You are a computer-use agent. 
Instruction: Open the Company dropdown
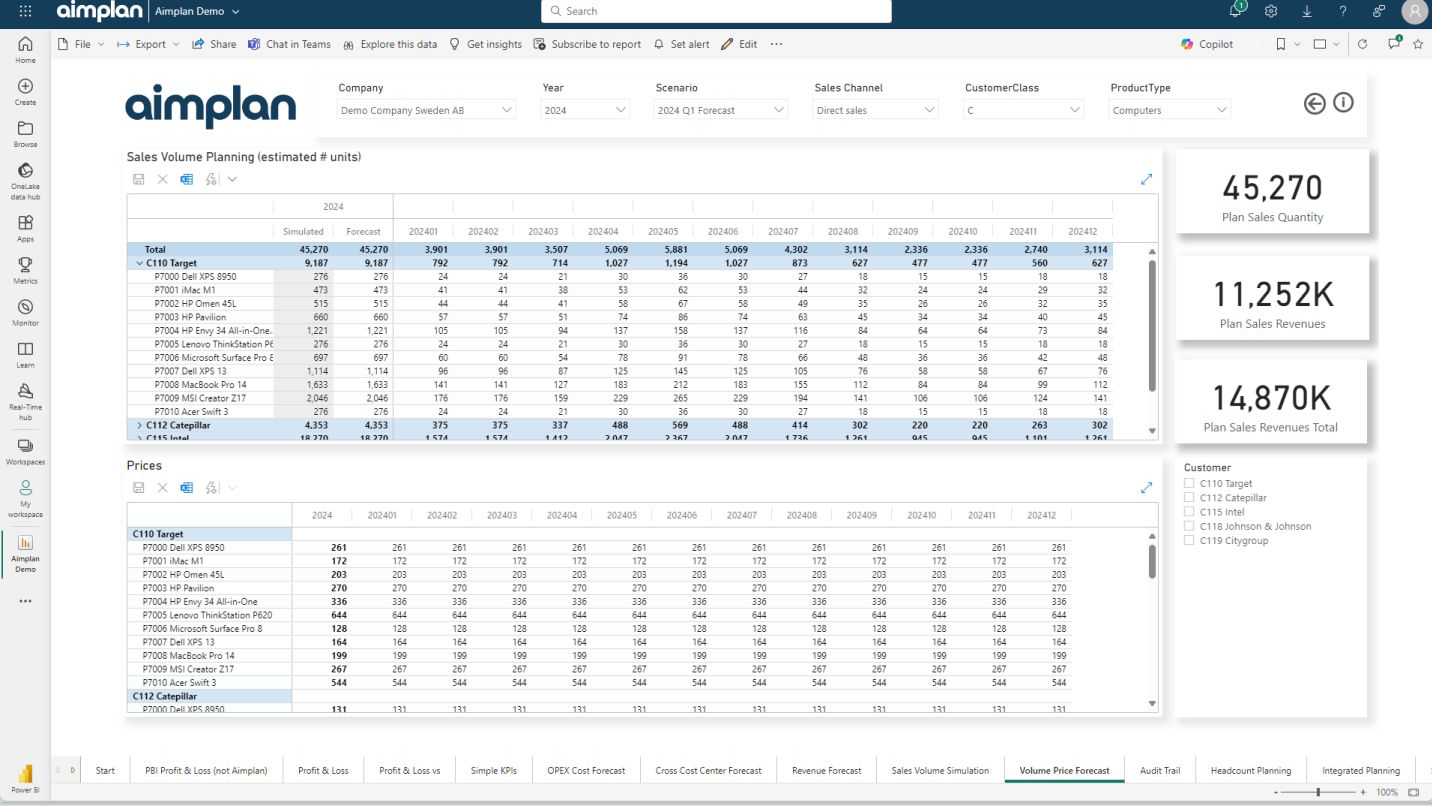pyautogui.click(x=426, y=110)
